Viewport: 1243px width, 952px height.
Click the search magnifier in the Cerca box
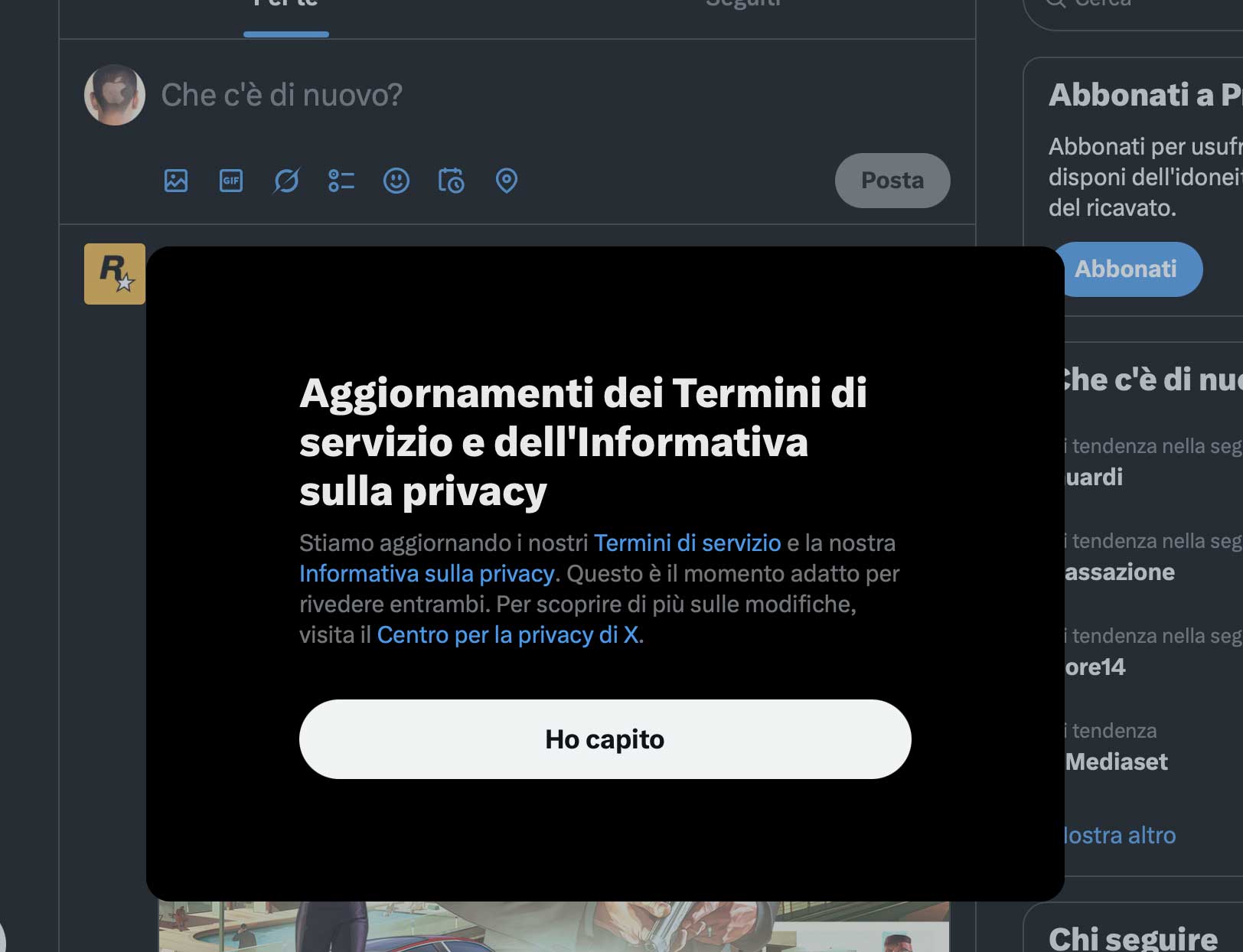pos(1056,4)
